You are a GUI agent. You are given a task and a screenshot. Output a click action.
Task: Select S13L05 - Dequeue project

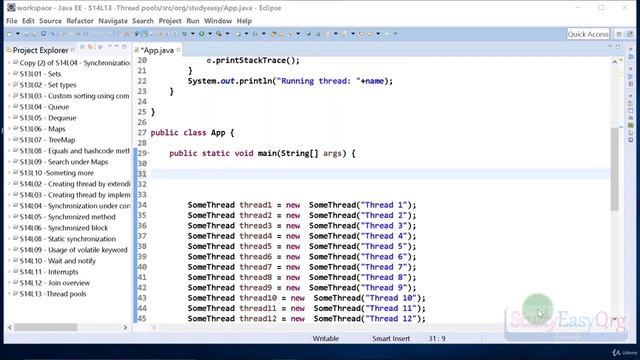48,118
